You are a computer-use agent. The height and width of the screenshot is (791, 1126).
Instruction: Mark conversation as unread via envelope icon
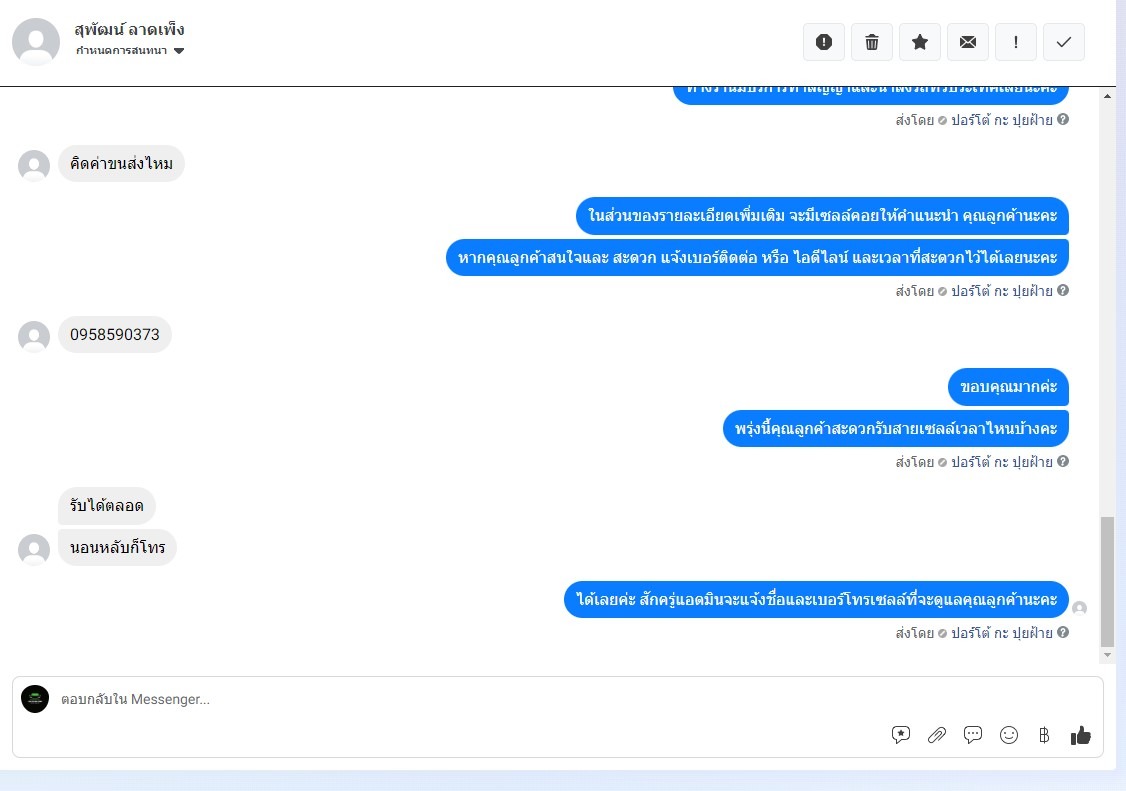click(968, 42)
